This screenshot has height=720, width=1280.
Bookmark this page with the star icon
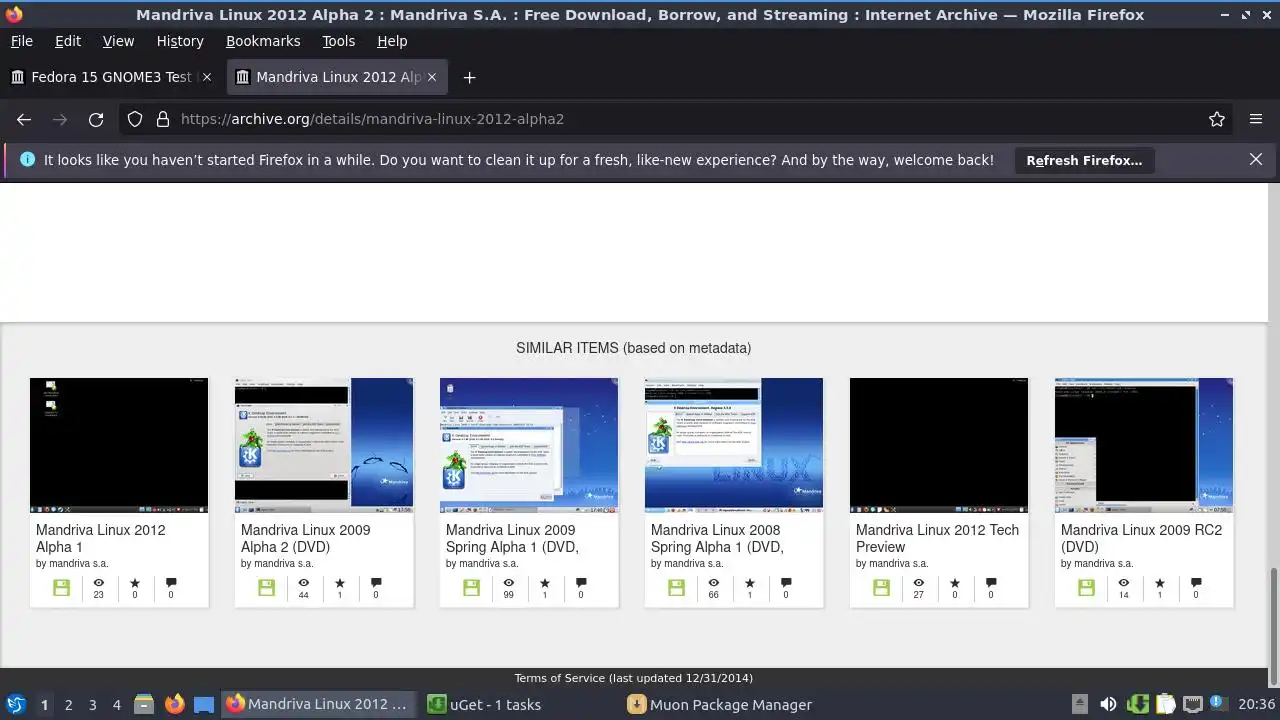click(1217, 119)
